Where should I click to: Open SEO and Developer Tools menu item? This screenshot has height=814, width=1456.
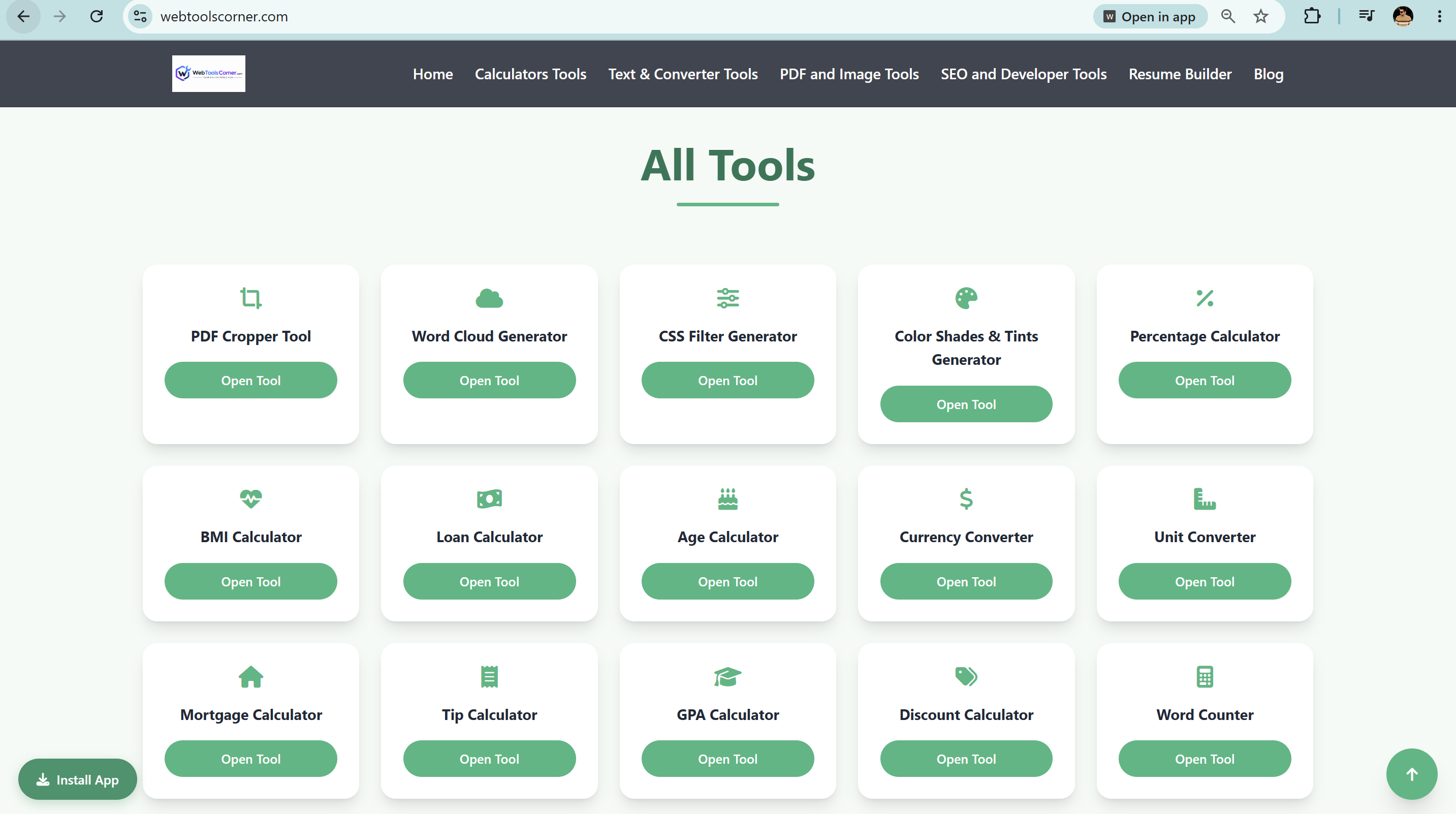[x=1024, y=74]
